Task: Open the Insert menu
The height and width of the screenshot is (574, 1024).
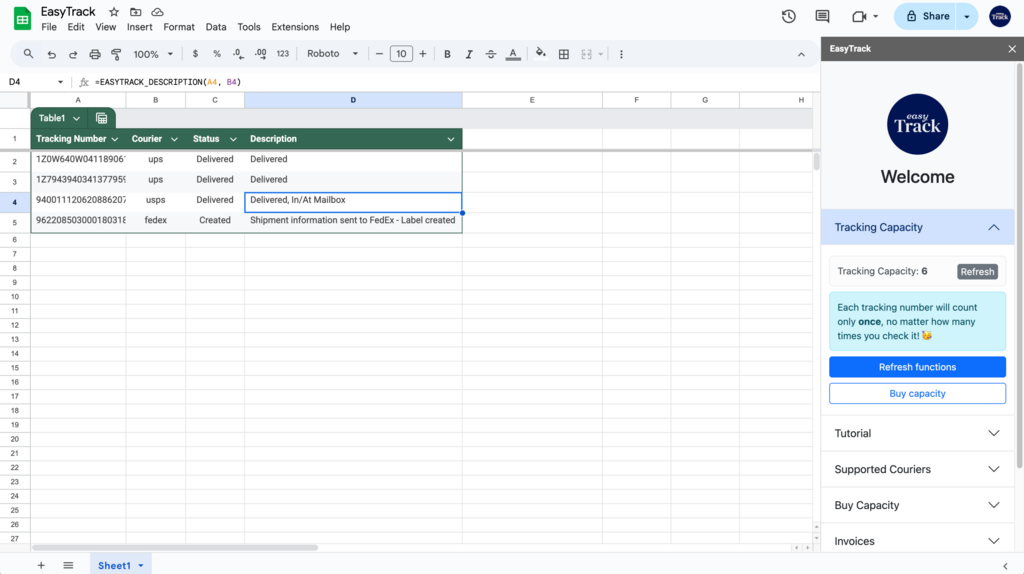Action: click(x=139, y=27)
